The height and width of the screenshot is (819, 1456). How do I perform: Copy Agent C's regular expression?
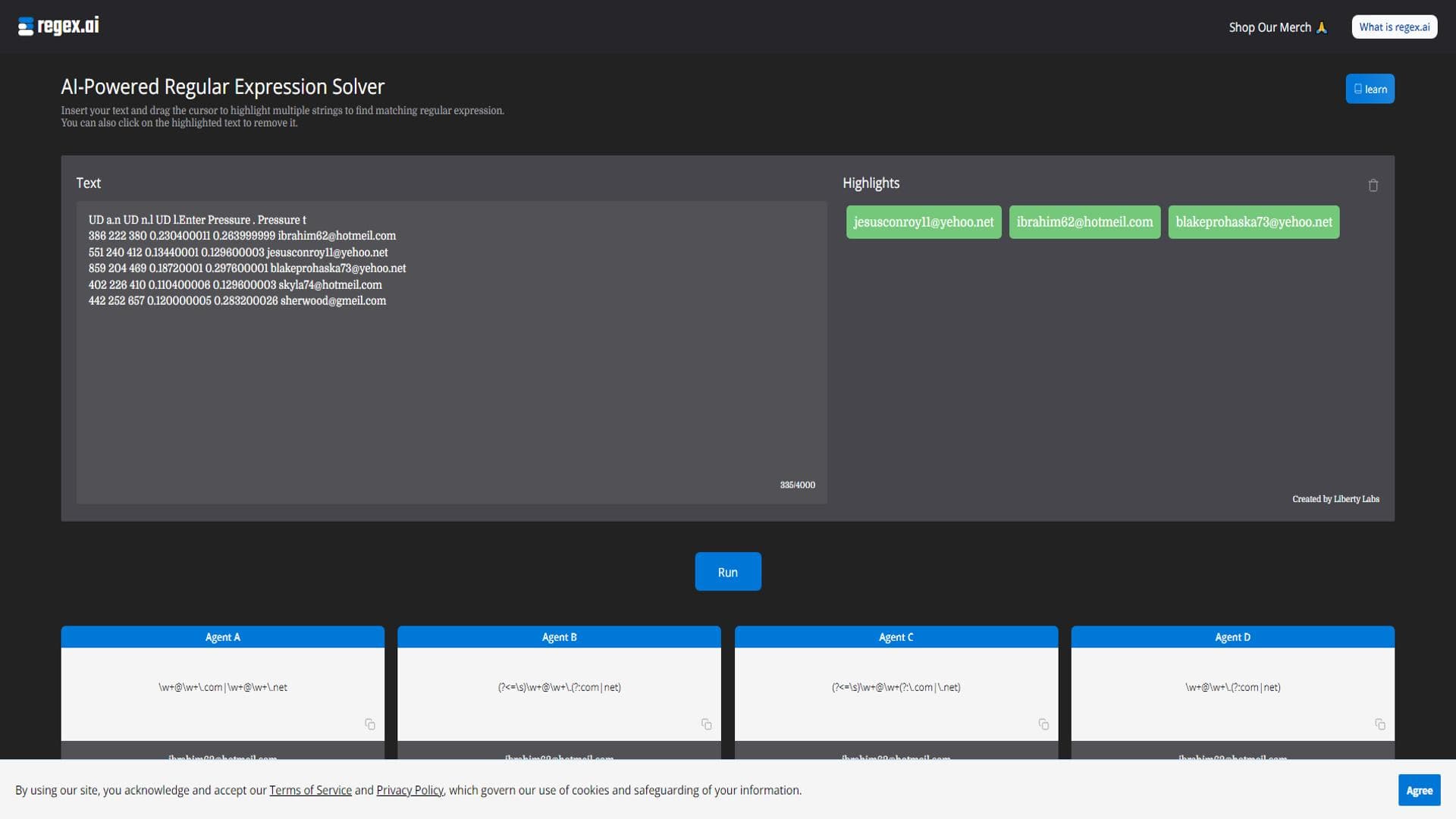click(1043, 724)
